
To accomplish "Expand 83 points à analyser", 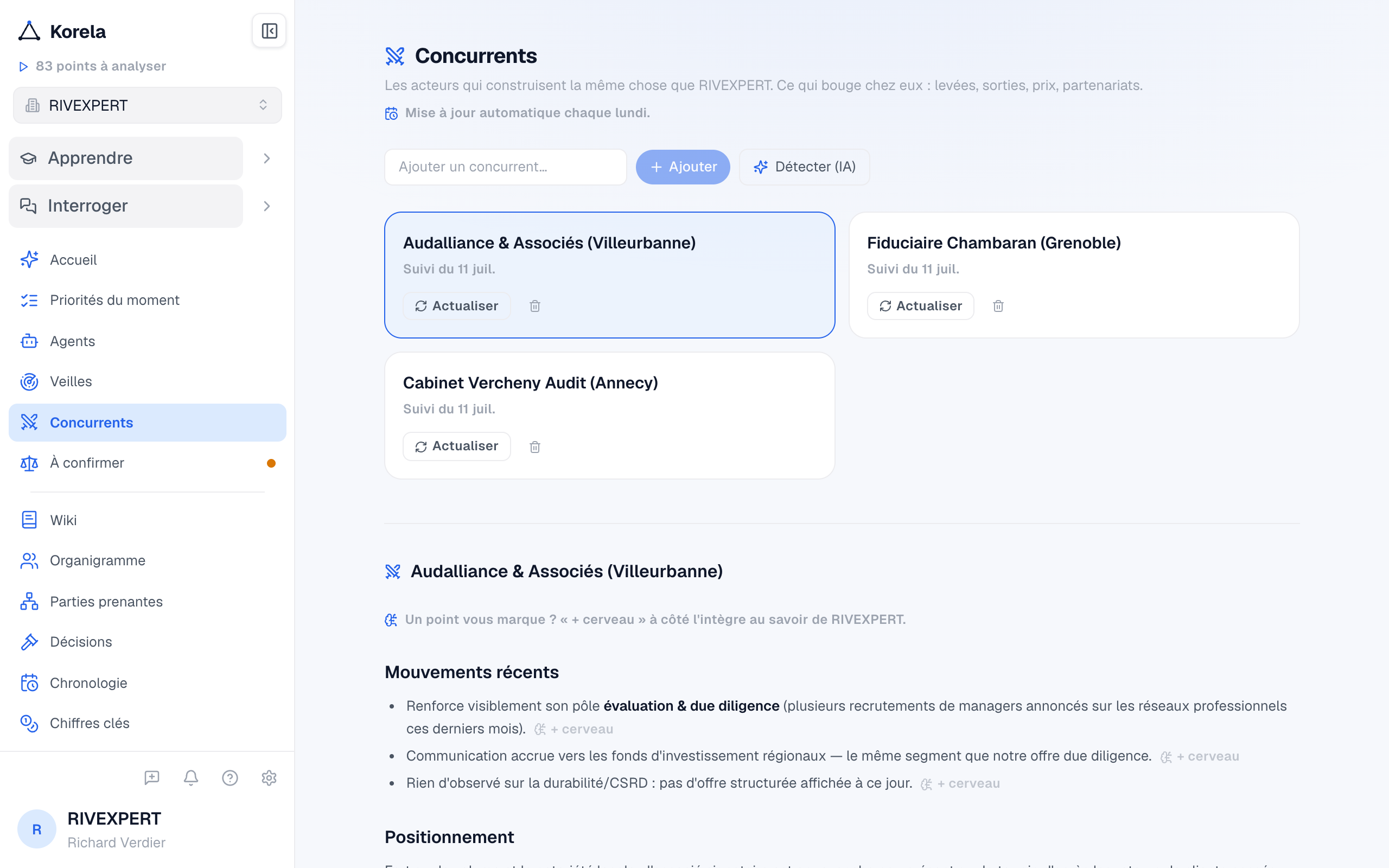I will [92, 66].
